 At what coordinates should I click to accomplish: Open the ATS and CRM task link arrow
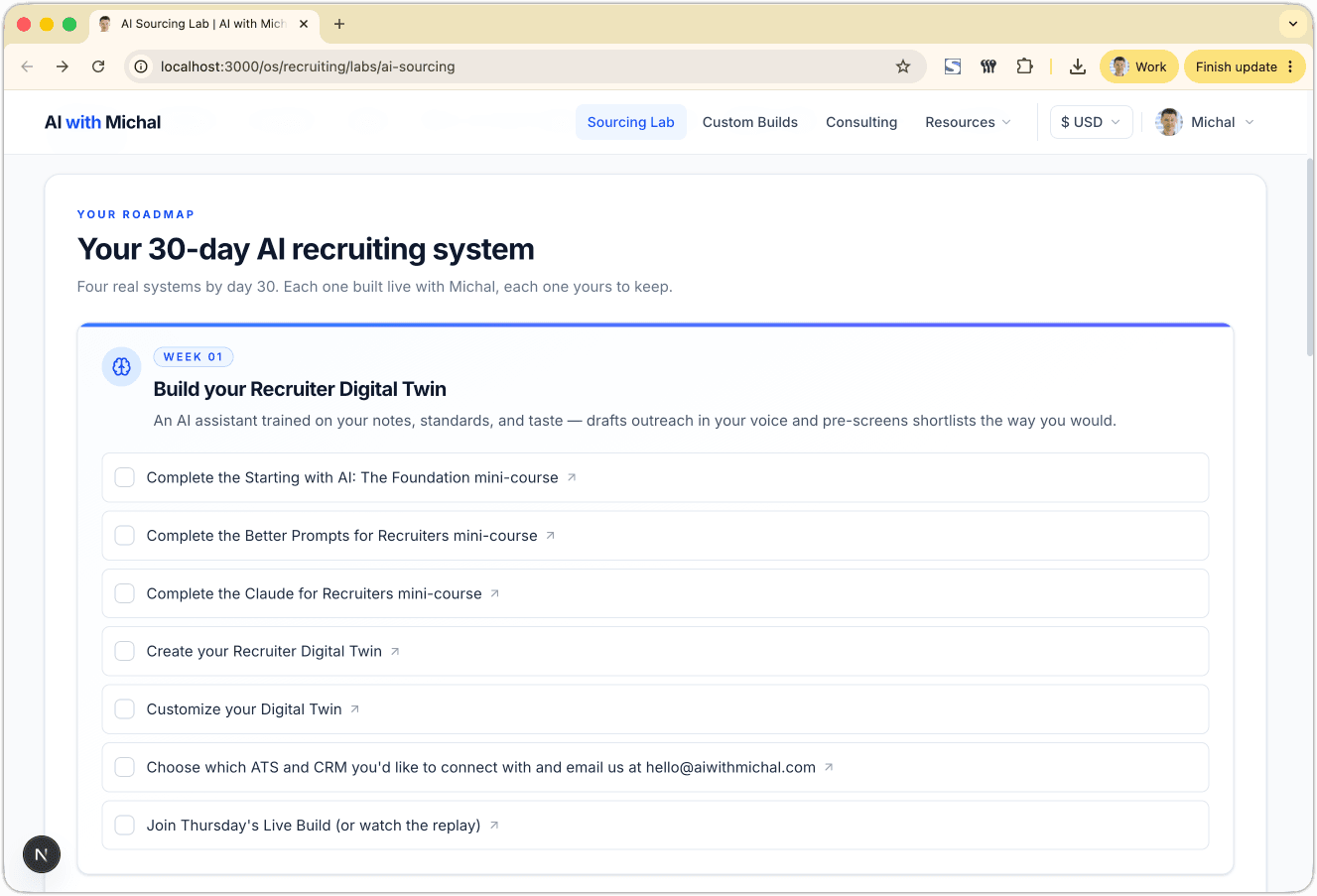pos(830,767)
